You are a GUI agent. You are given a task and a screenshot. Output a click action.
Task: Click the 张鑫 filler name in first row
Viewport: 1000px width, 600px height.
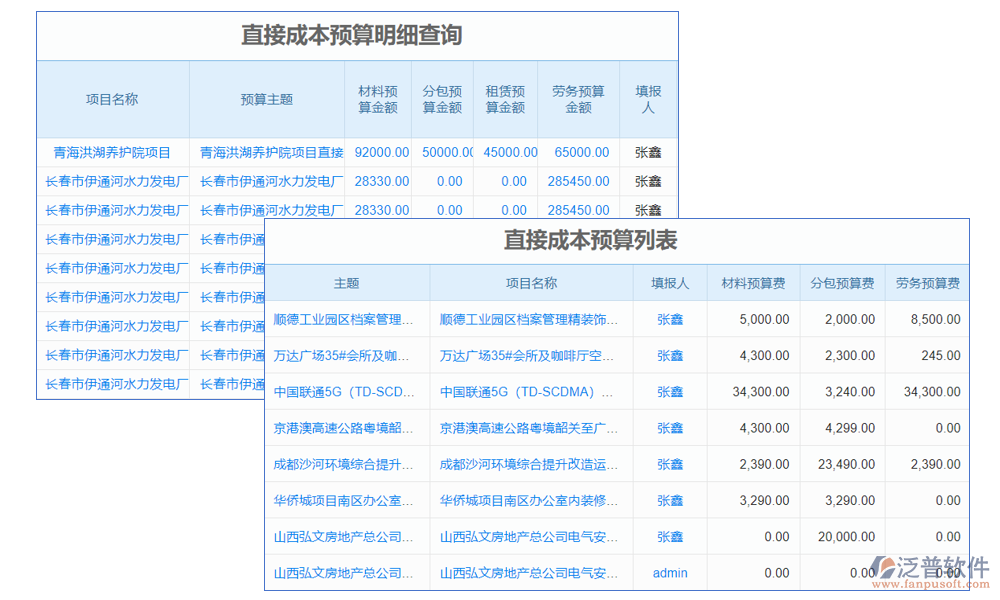648,152
